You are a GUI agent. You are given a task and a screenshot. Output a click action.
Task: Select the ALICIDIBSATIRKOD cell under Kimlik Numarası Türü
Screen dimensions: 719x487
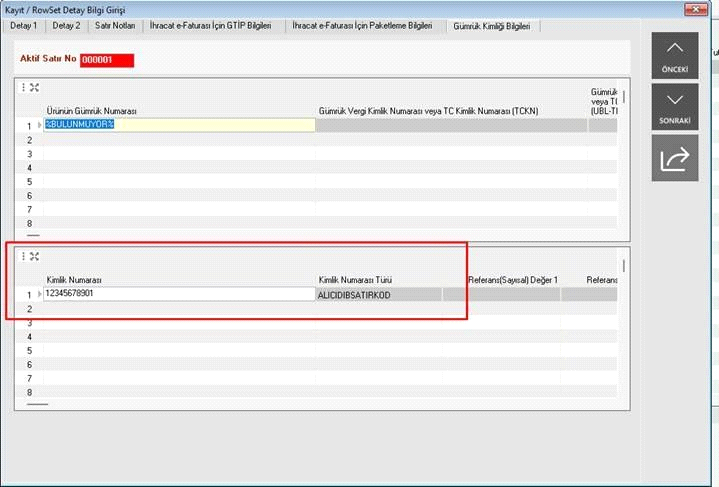click(378, 294)
